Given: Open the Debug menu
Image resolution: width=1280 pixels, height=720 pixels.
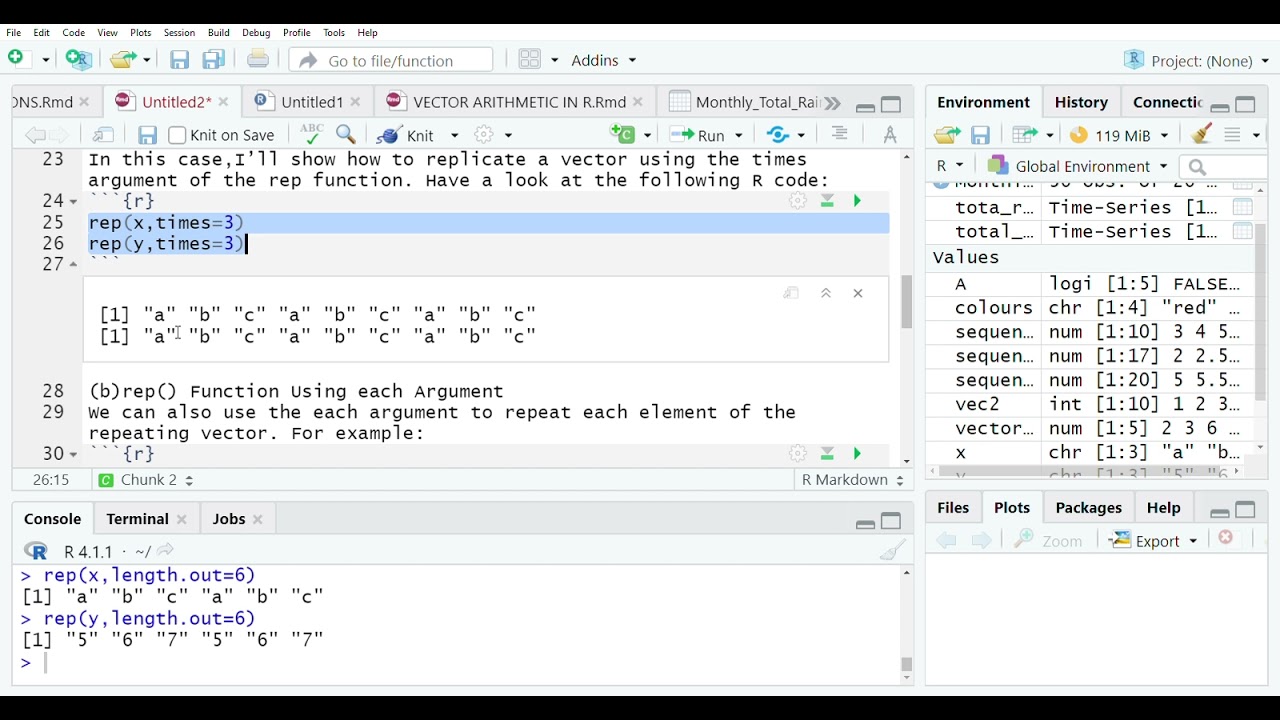Looking at the screenshot, I should 256,33.
